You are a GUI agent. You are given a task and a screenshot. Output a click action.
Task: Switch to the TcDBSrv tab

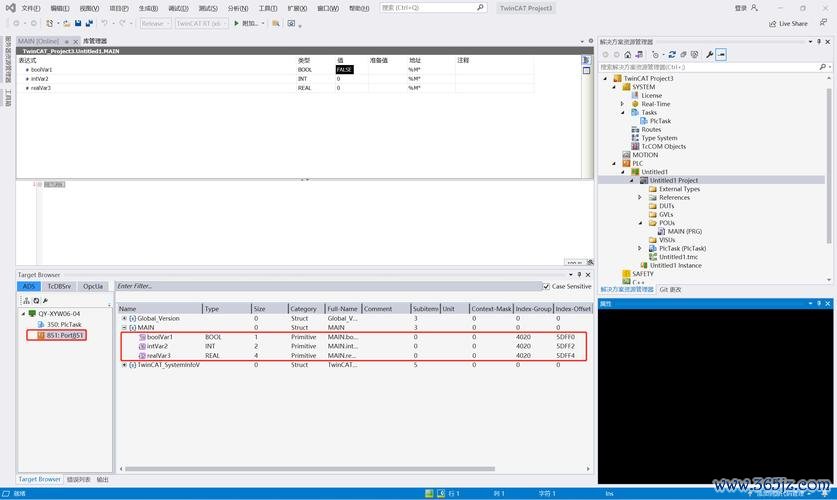[59, 287]
